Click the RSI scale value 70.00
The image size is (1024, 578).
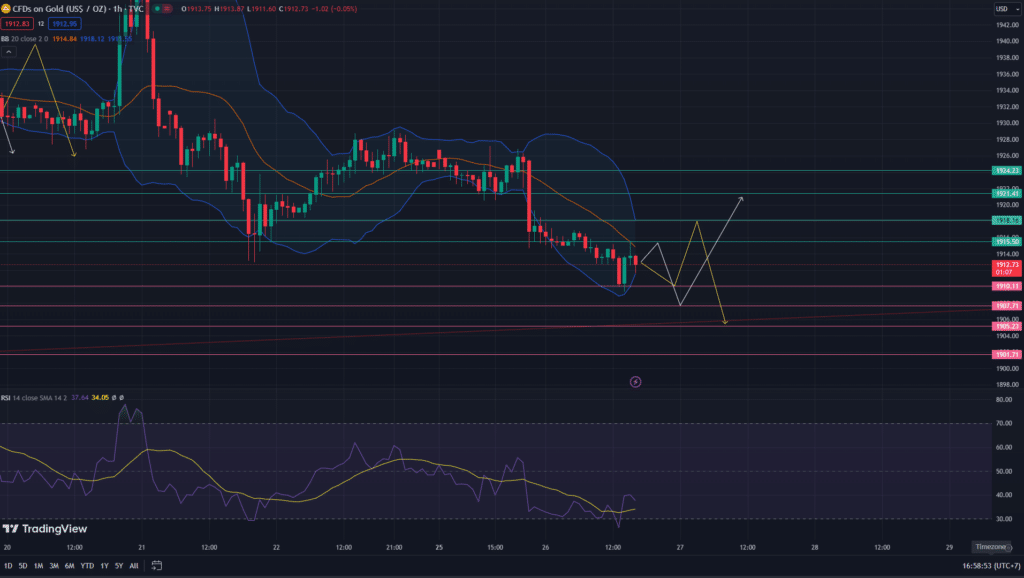click(1004, 424)
